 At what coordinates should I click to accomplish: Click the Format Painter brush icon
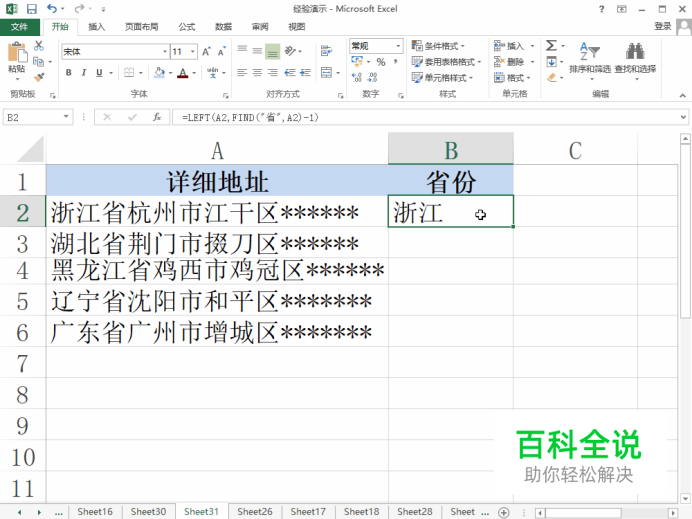pos(39,77)
